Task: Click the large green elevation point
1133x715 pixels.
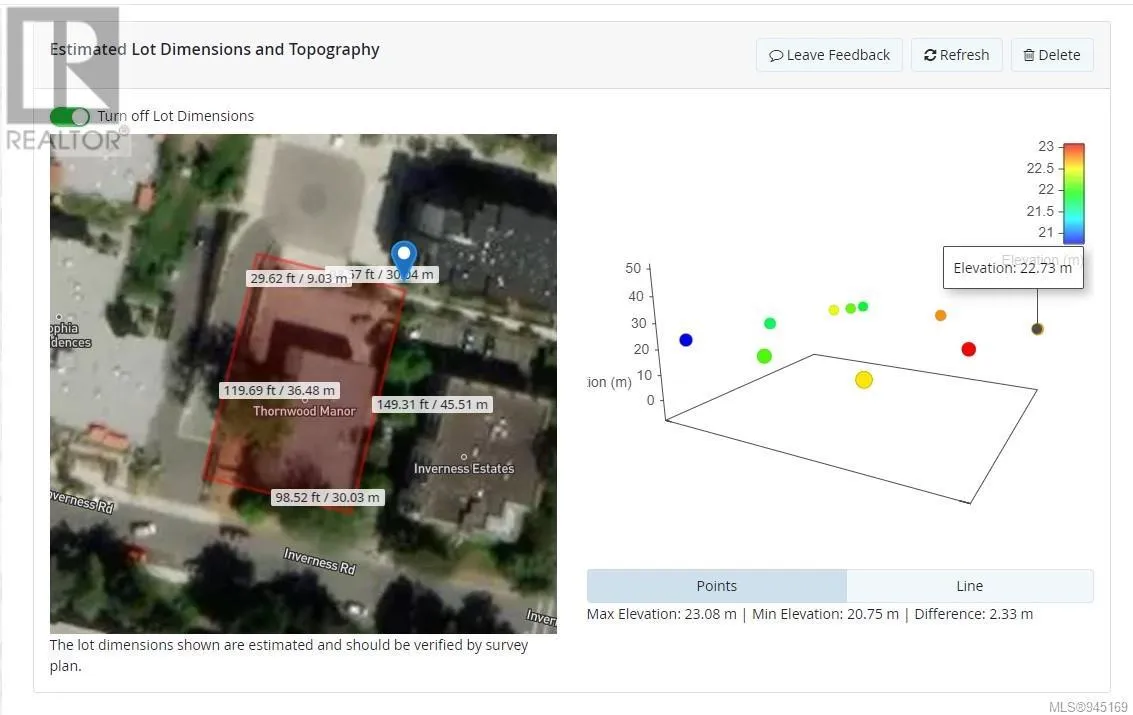Action: tap(764, 356)
